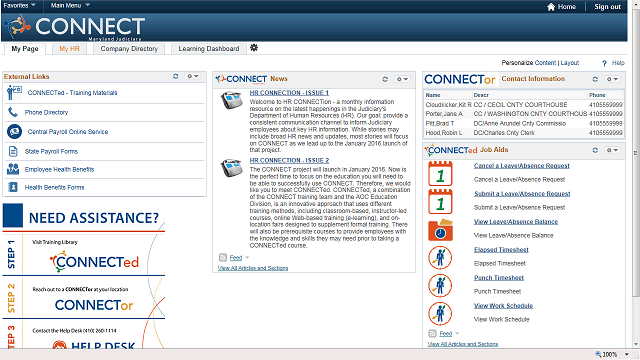
Task: Click the Home icon in top bar
Action: (x=551, y=7)
